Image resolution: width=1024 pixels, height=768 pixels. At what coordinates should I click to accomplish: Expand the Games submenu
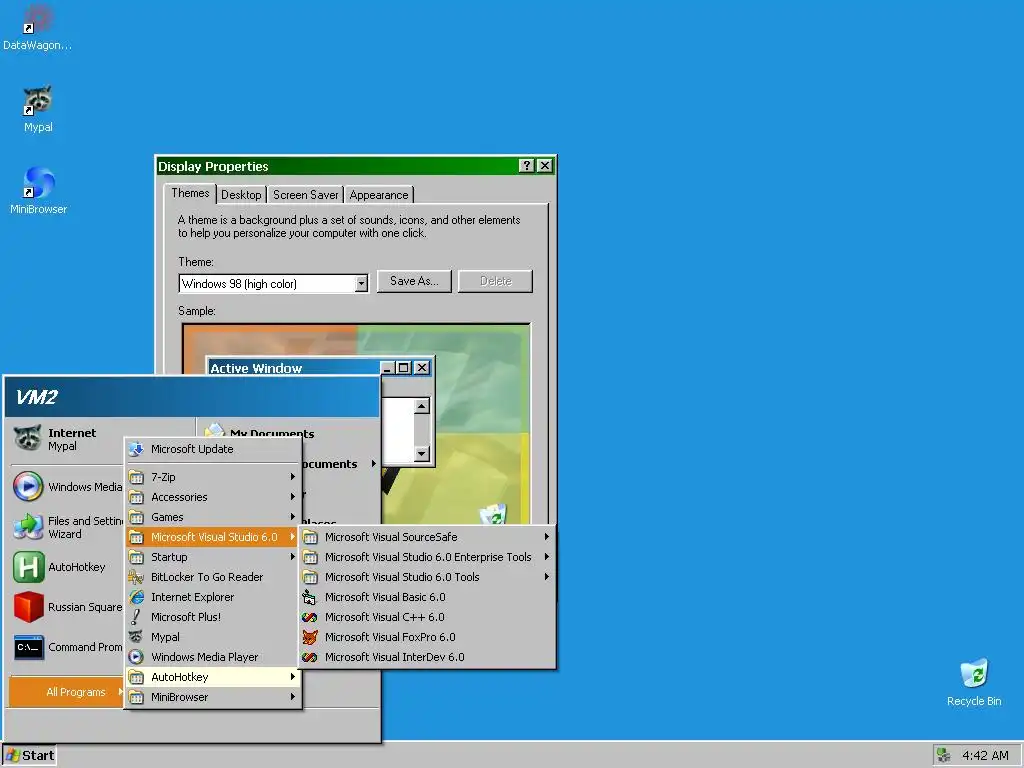click(293, 517)
